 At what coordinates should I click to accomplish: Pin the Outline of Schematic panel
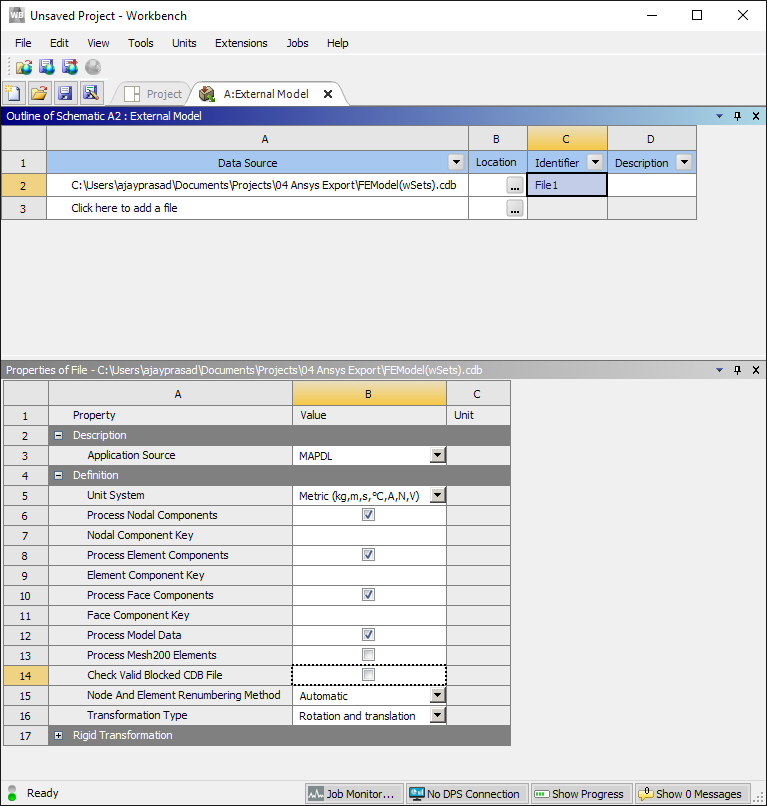[737, 116]
